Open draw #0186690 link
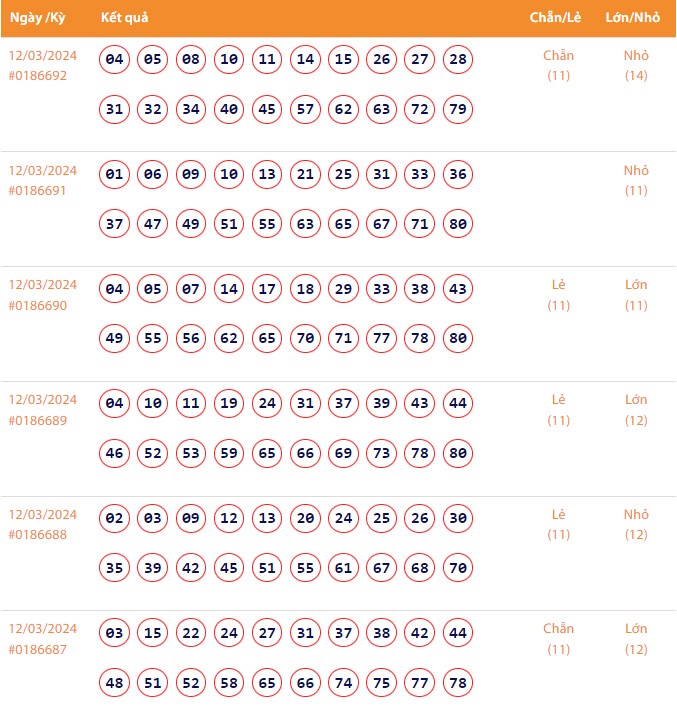The image size is (677, 716). tap(38, 305)
